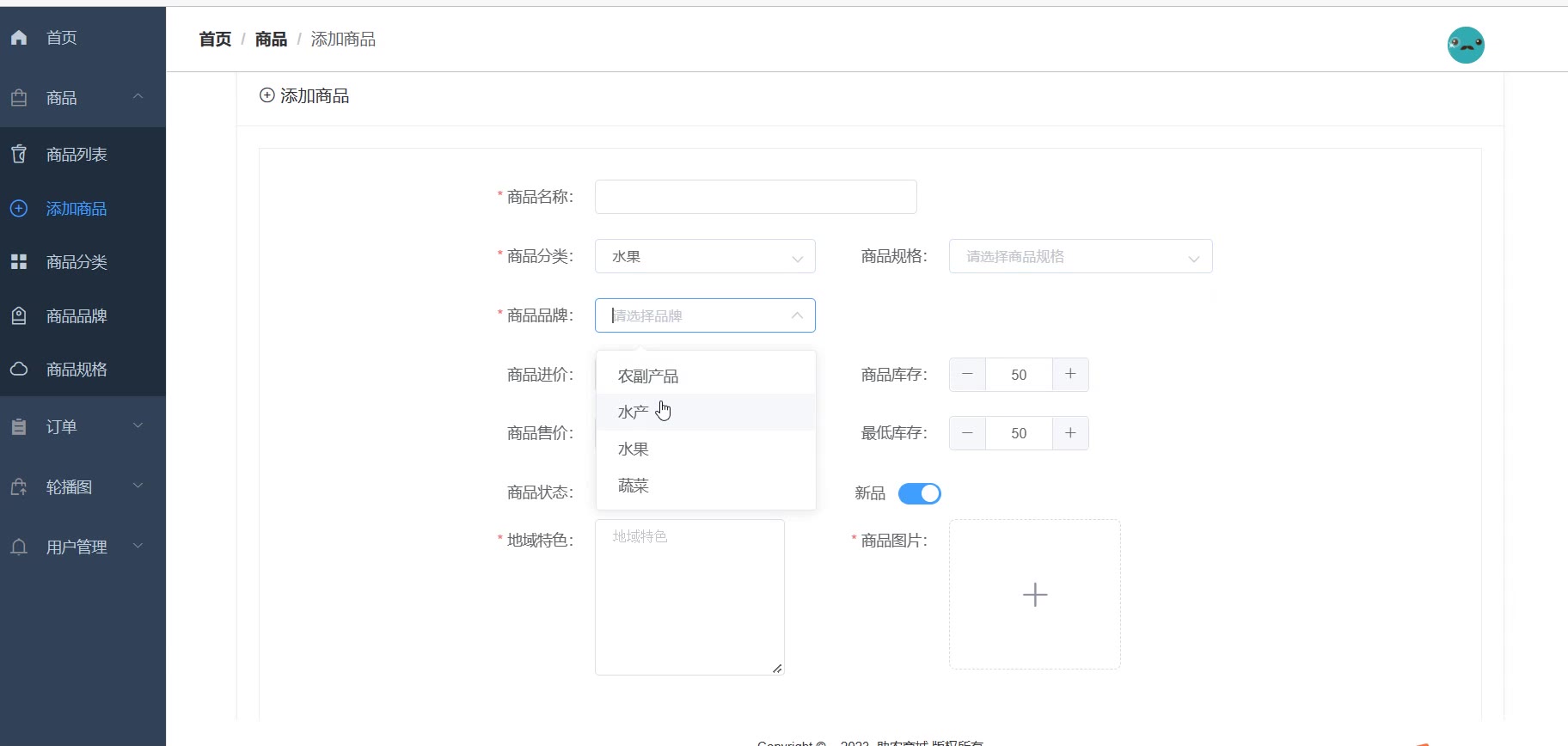
Task: Focus the 商品名称 input field
Action: click(756, 197)
